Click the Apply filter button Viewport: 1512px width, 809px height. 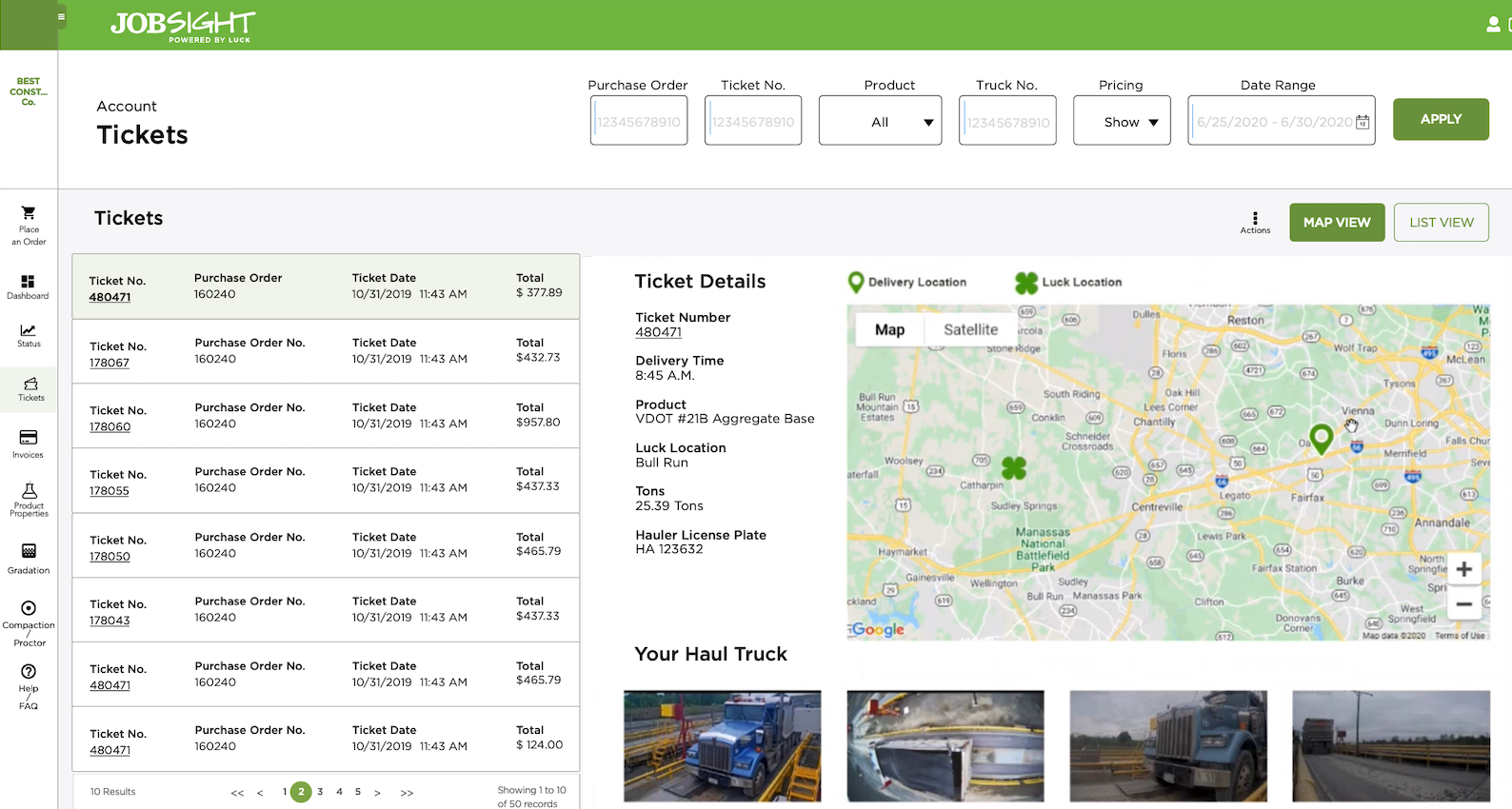tap(1441, 120)
